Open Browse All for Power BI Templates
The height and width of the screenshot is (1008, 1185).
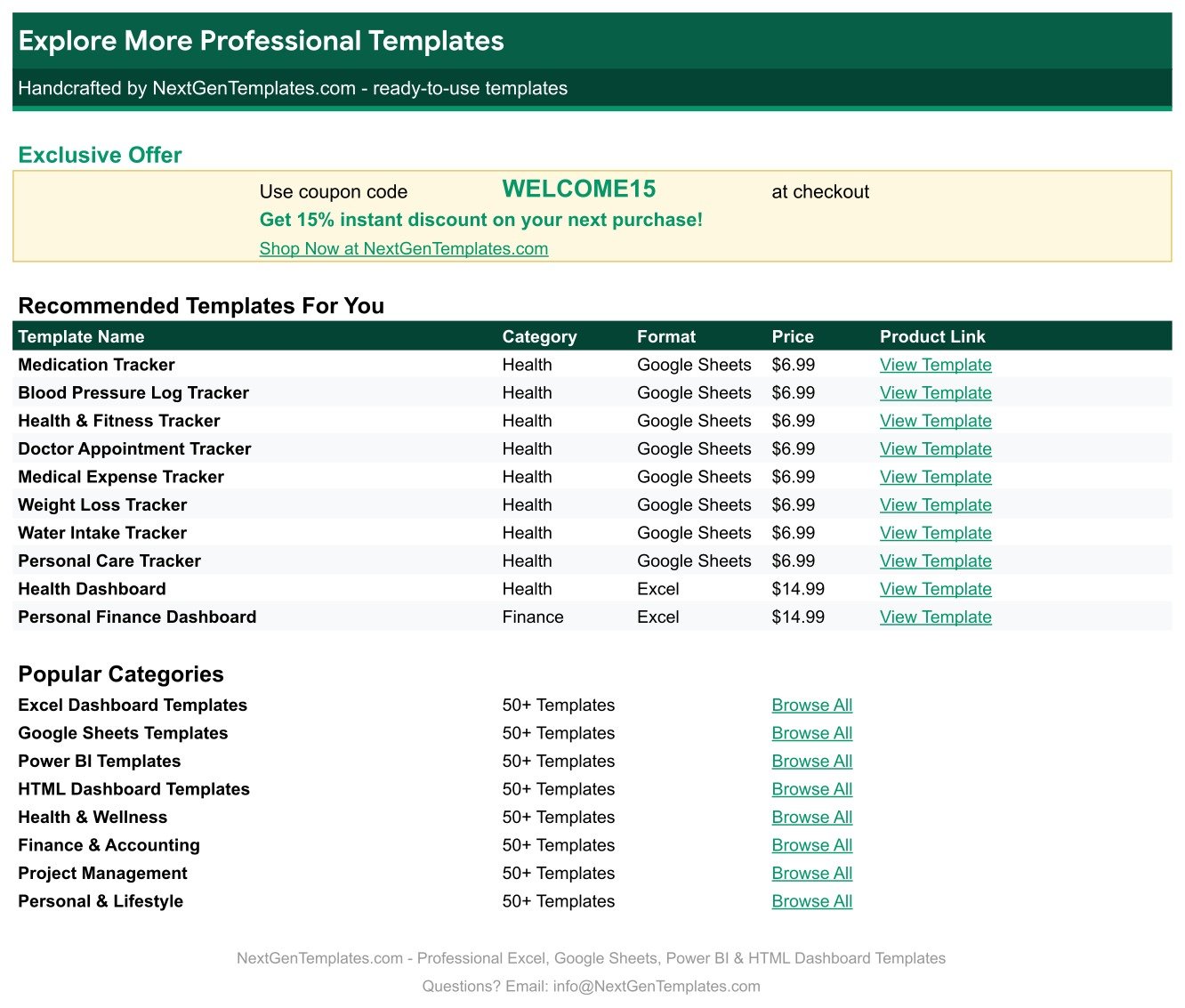tap(811, 762)
